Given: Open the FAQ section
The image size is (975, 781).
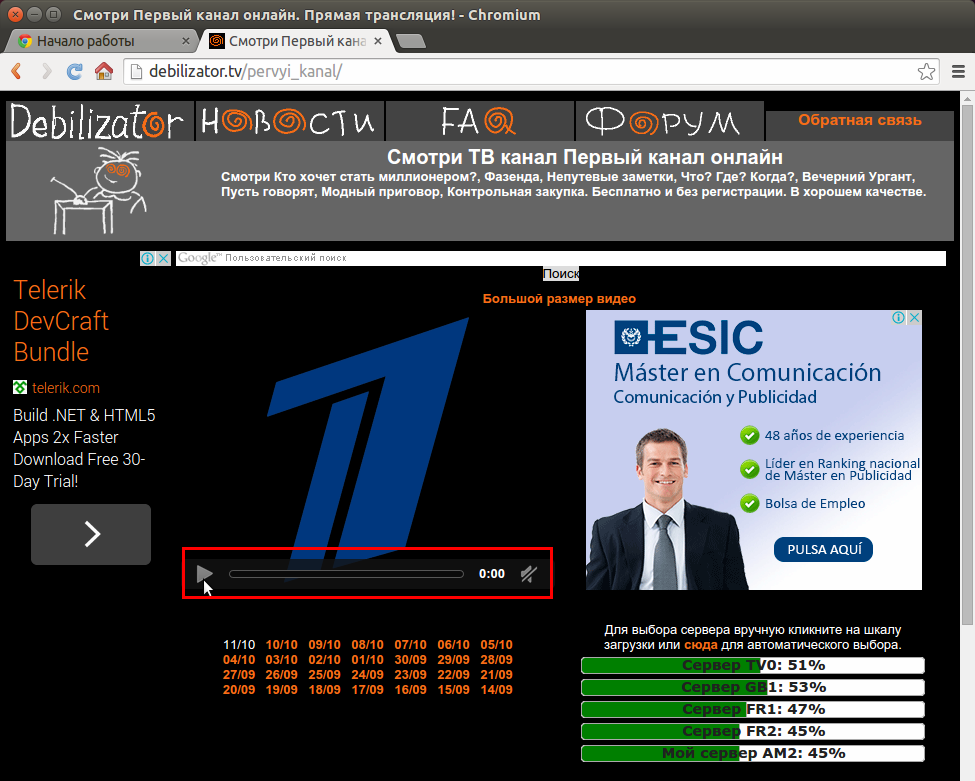Looking at the screenshot, I should [479, 121].
